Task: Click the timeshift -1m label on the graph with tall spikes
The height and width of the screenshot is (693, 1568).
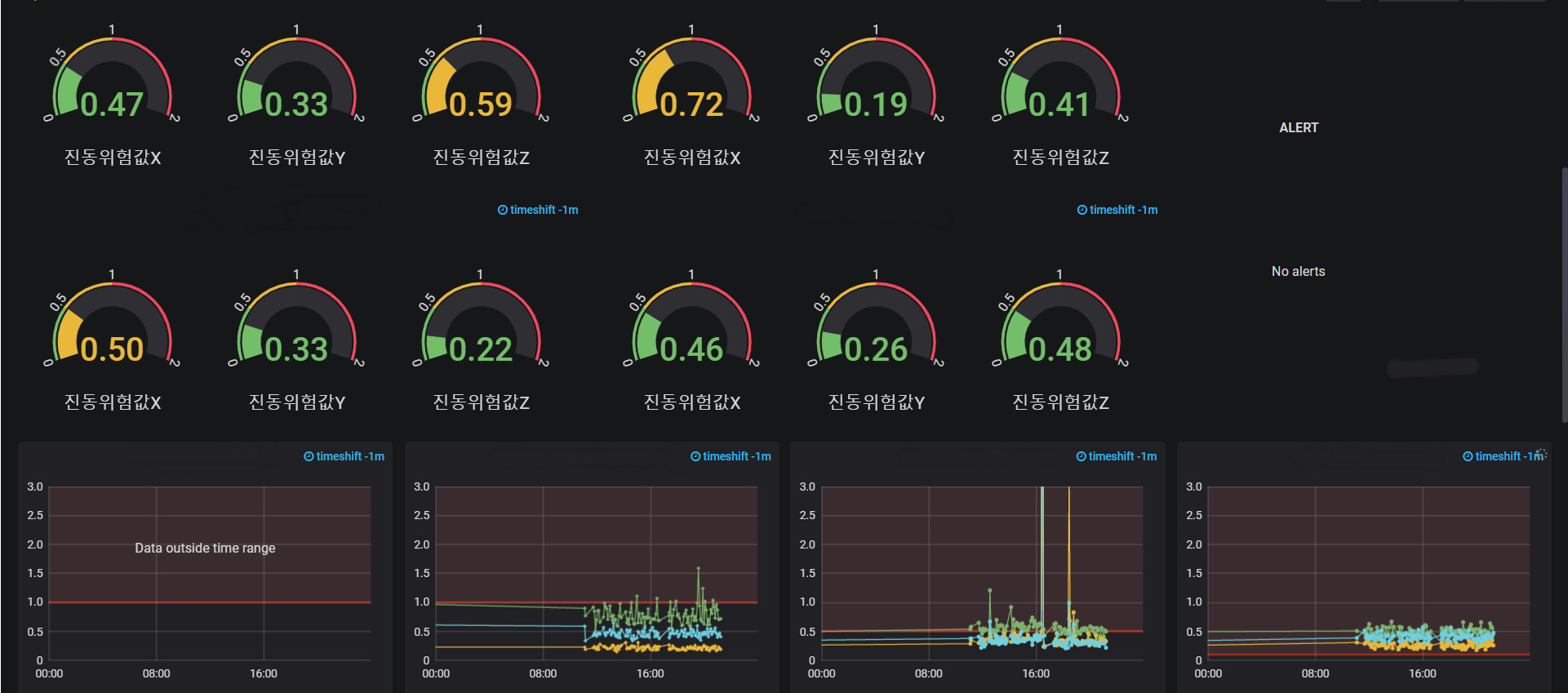Action: (1117, 456)
